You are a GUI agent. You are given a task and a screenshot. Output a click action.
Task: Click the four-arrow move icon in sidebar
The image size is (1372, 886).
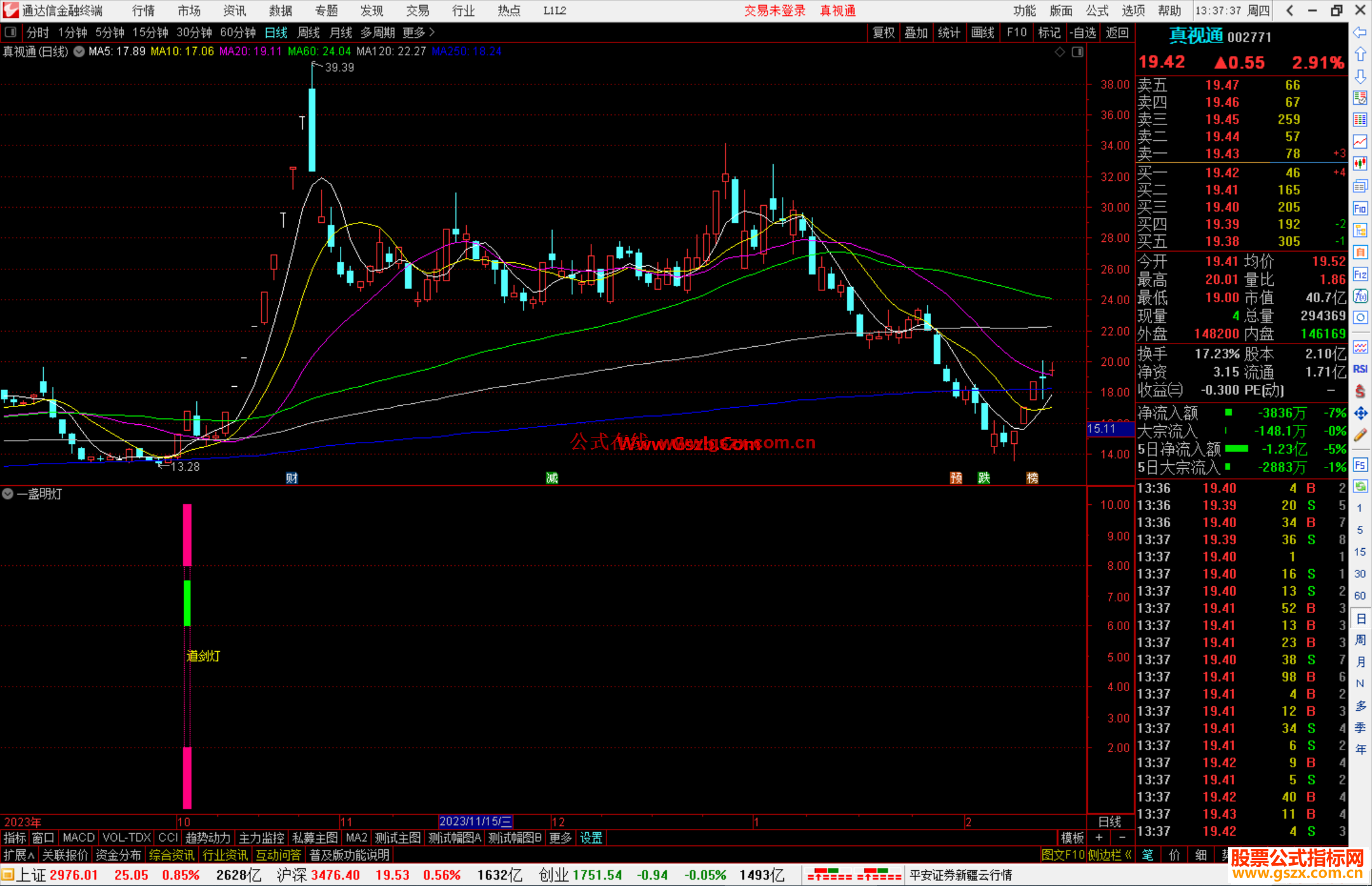(x=1360, y=413)
